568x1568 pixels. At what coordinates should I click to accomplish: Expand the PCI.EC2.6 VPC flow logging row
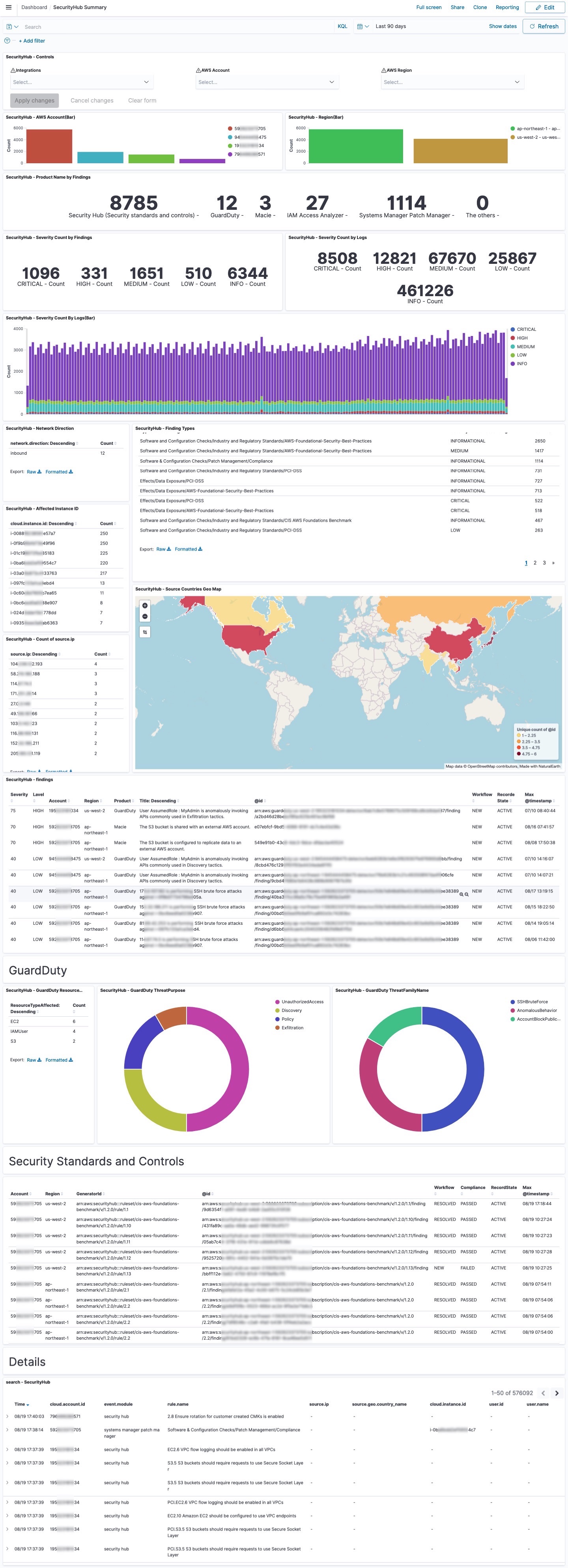(x=8, y=1502)
